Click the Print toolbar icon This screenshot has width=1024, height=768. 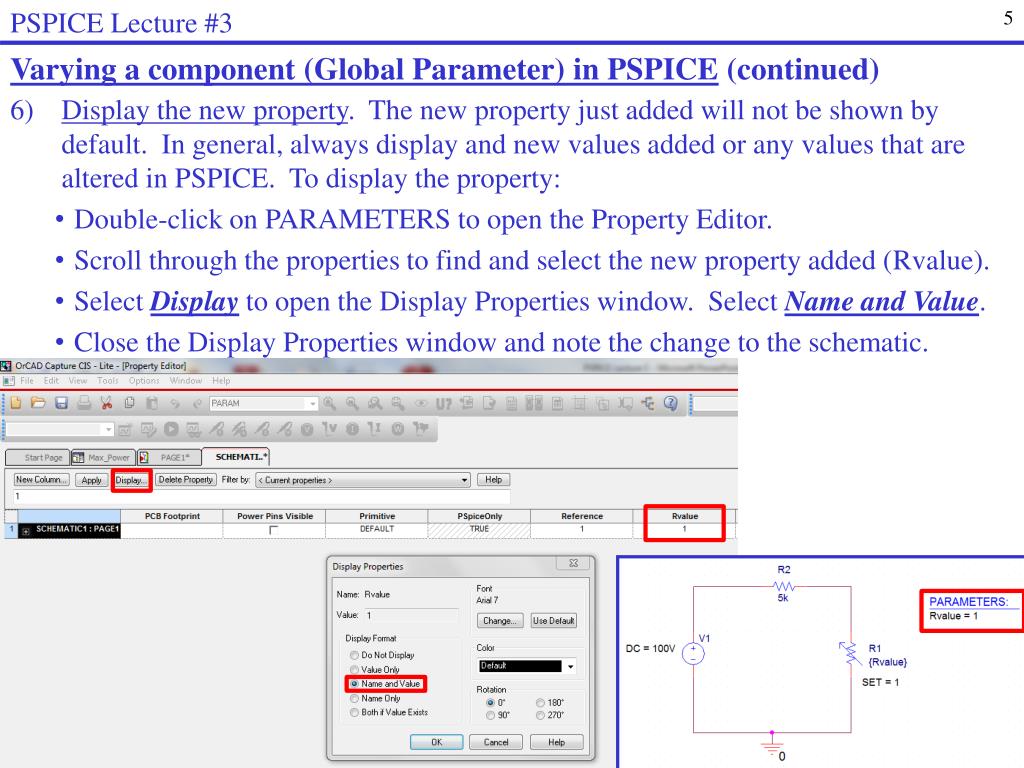tap(84, 404)
